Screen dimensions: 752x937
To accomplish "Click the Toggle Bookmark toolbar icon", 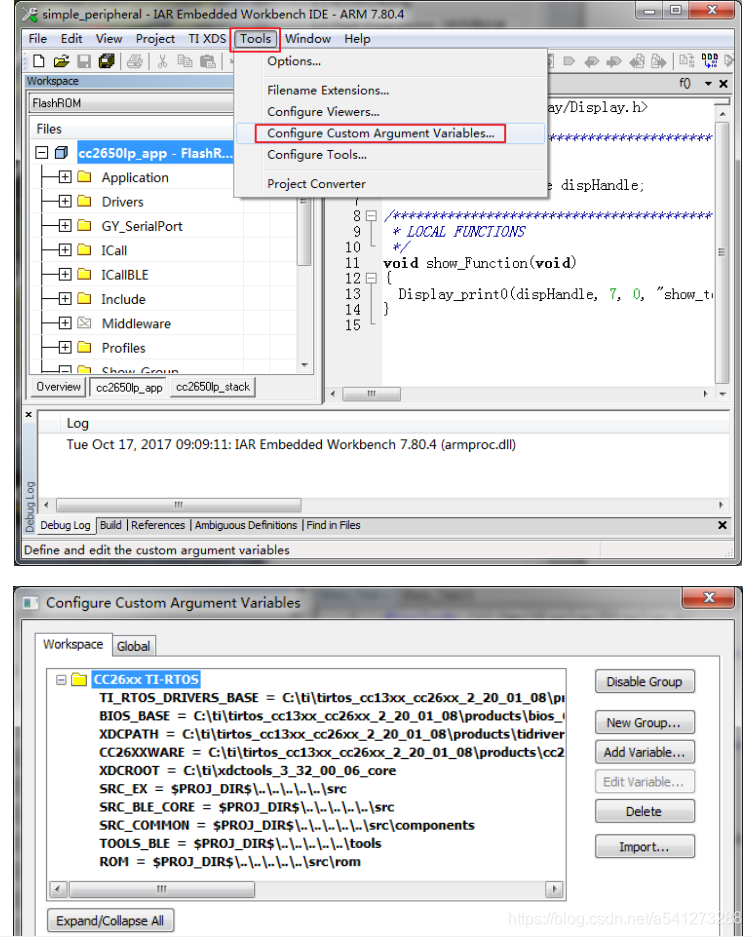I will click(568, 61).
